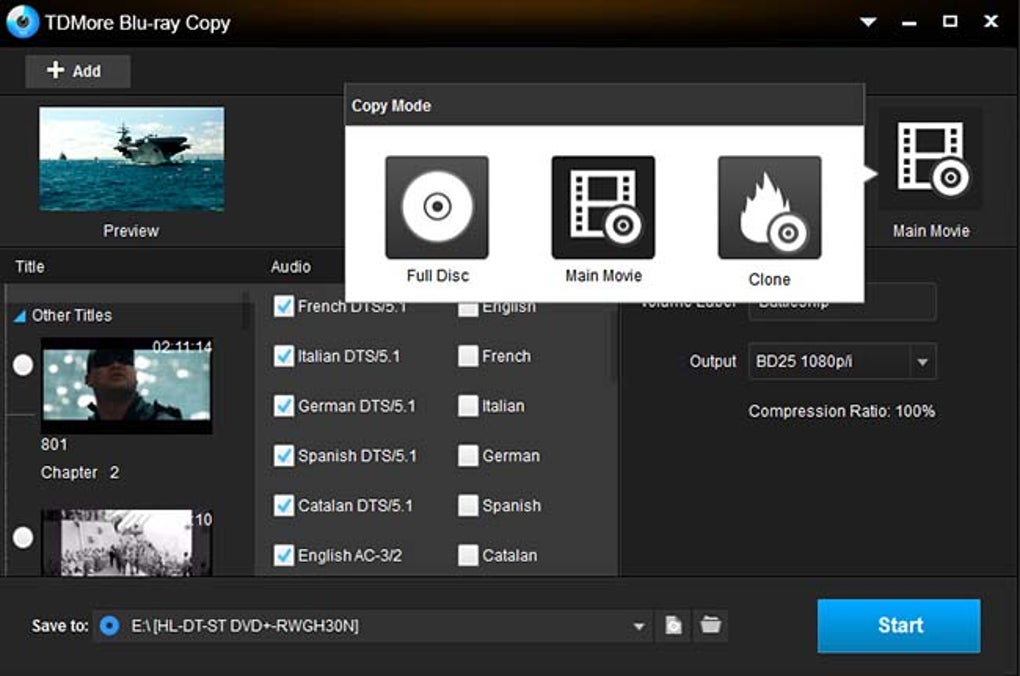Click the Chapter 2 text under title 801
The width and height of the screenshot is (1020, 676).
[80, 472]
